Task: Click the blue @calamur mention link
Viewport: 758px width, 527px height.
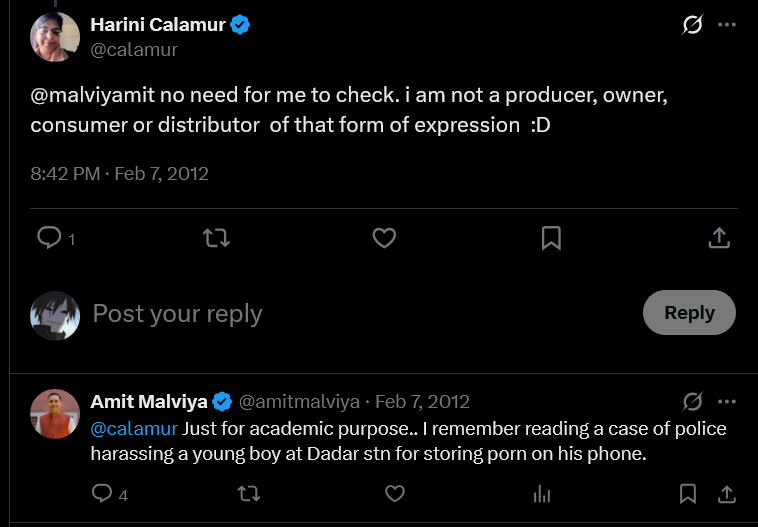Action: tap(134, 429)
